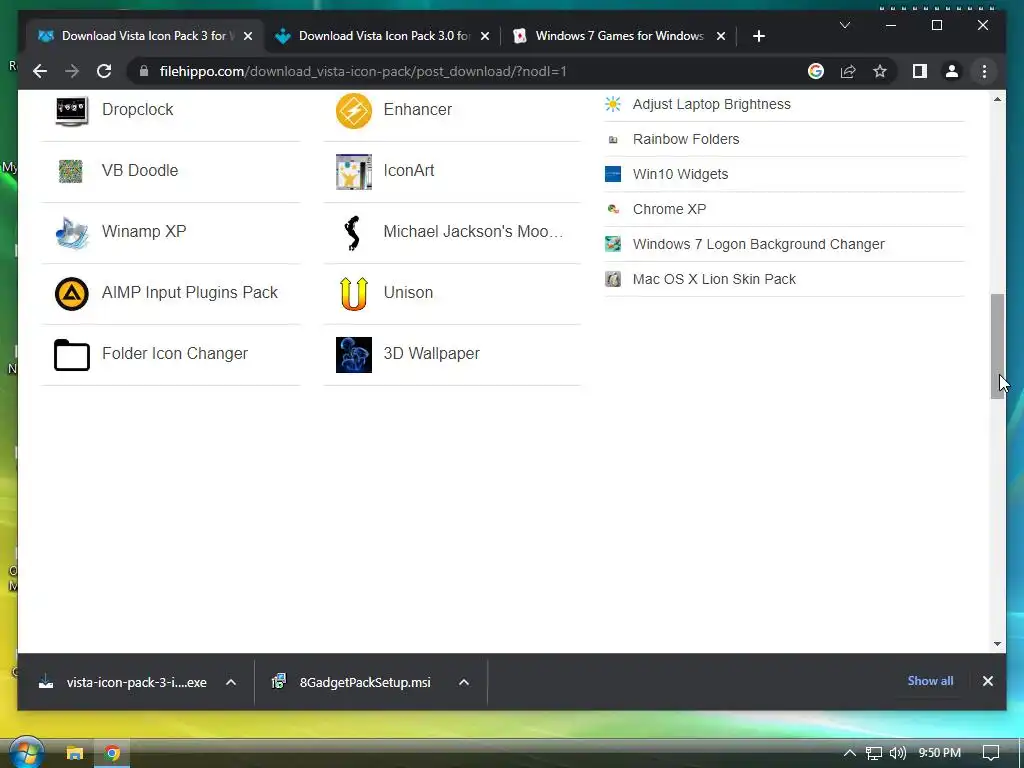Click the Win10 Widgets blue icon

tap(613, 174)
